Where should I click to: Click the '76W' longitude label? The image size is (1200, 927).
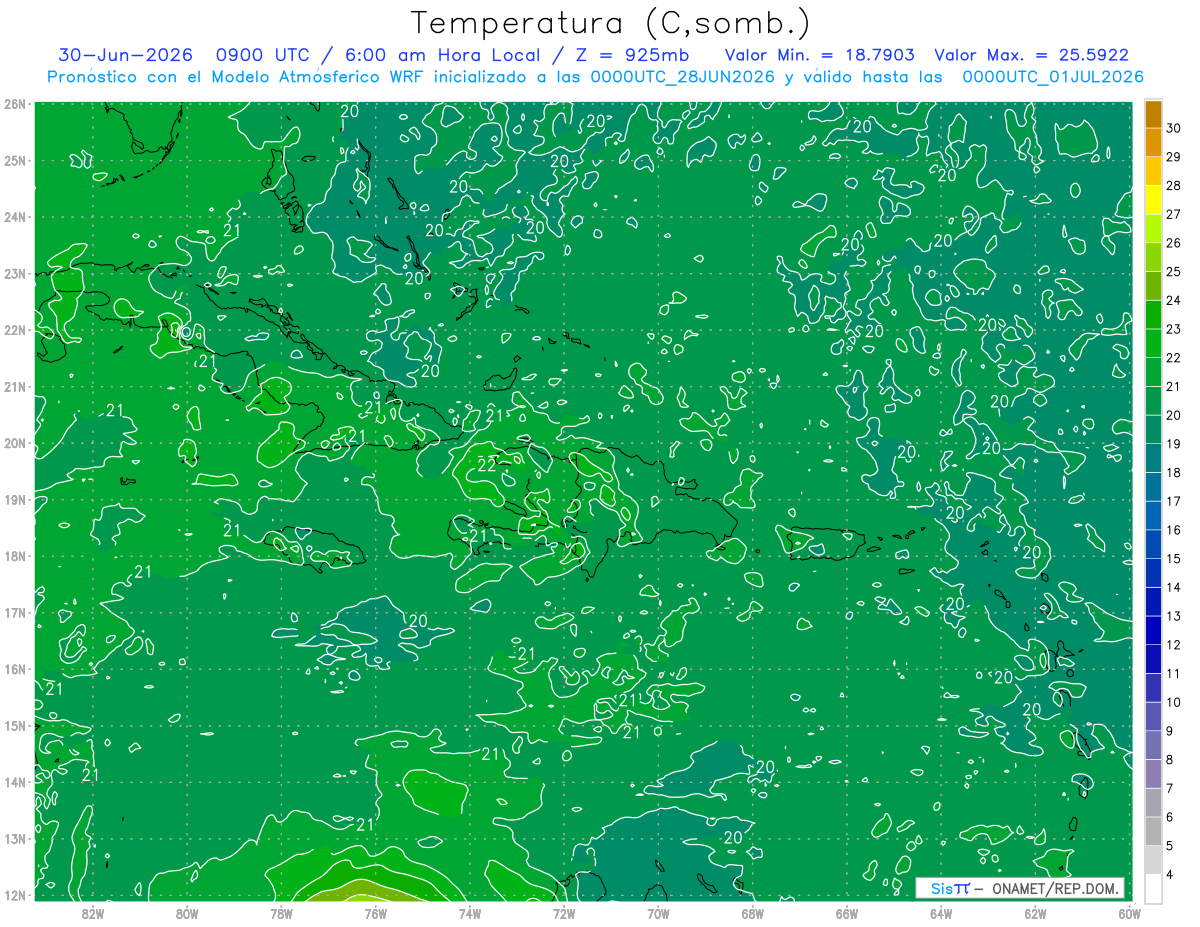pos(375,913)
